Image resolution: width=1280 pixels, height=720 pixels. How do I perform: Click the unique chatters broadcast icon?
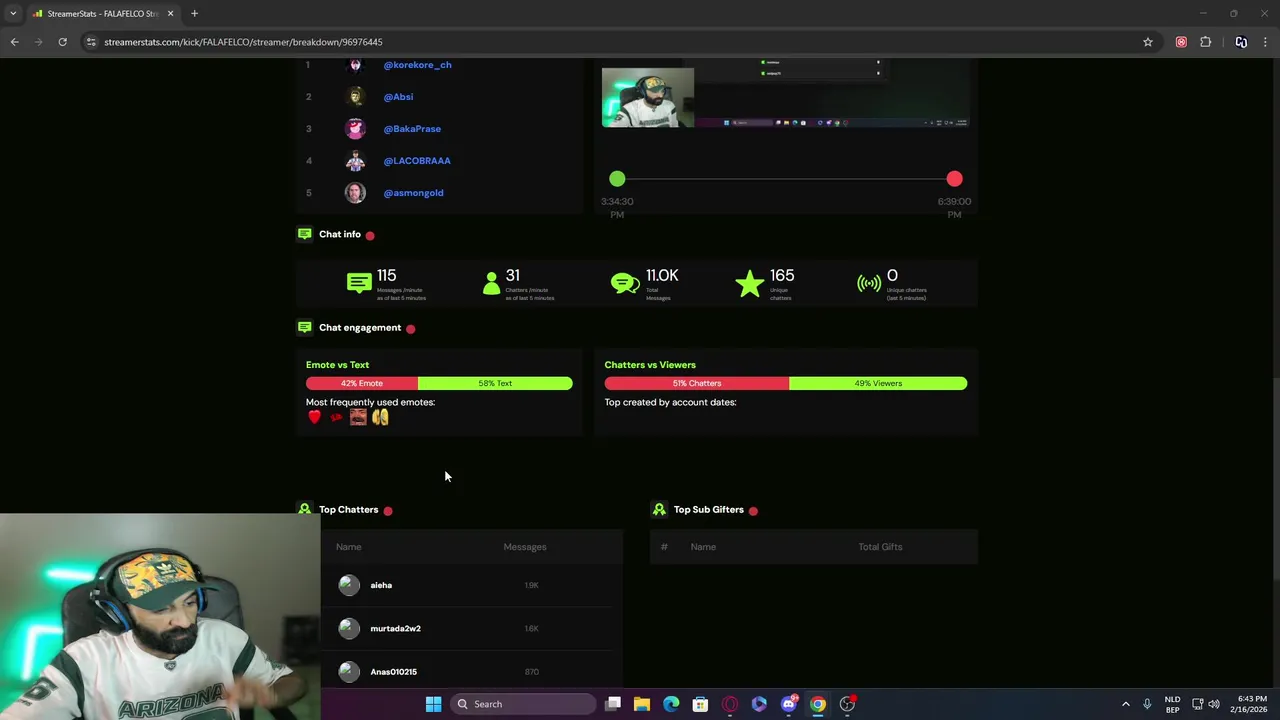(x=869, y=284)
